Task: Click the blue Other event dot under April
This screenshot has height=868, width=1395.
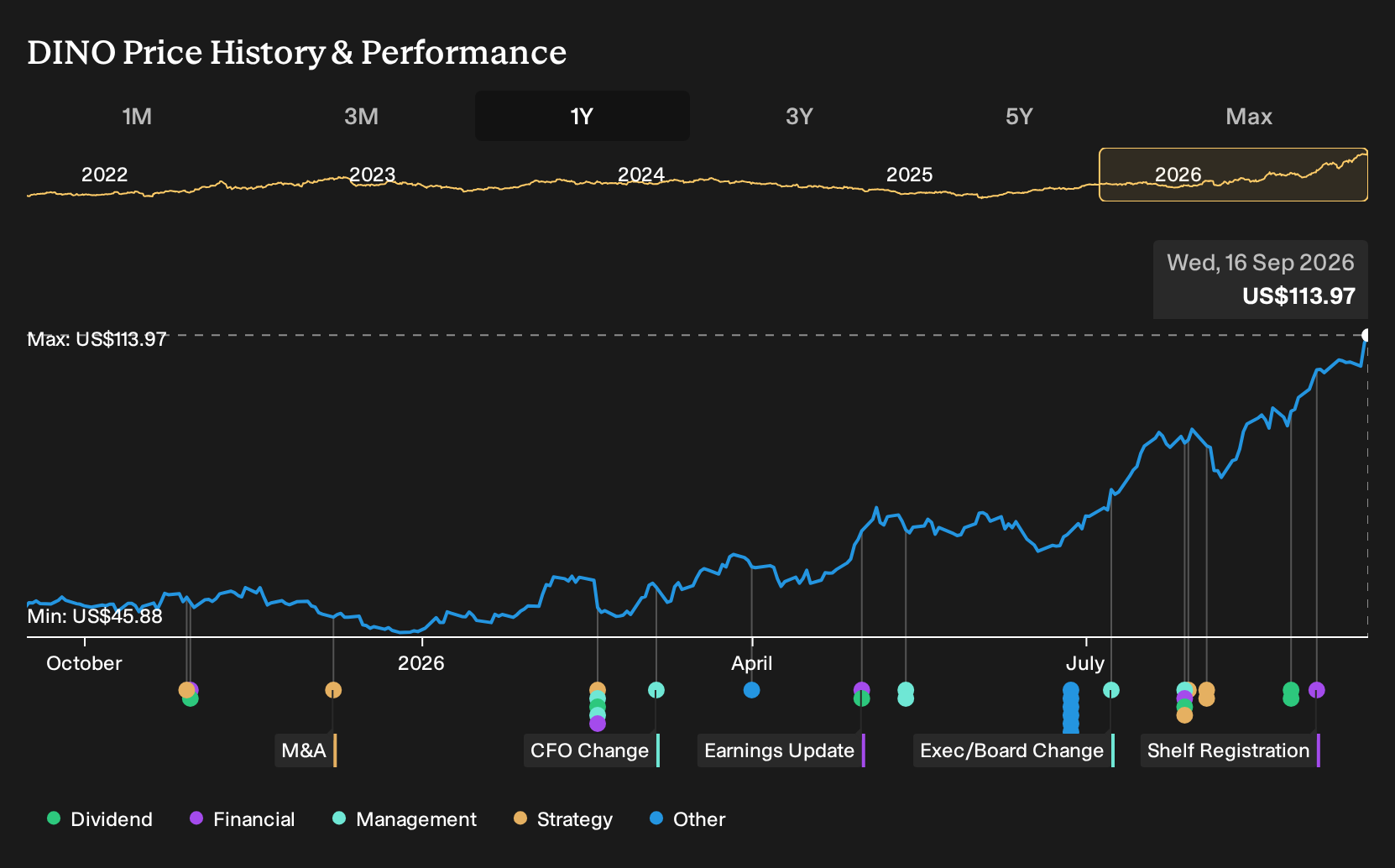Action: 752,690
